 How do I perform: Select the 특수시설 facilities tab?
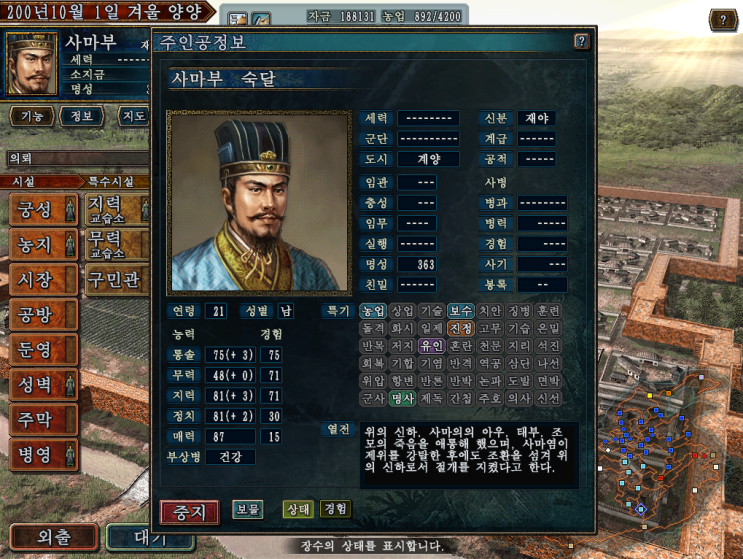[x=112, y=181]
